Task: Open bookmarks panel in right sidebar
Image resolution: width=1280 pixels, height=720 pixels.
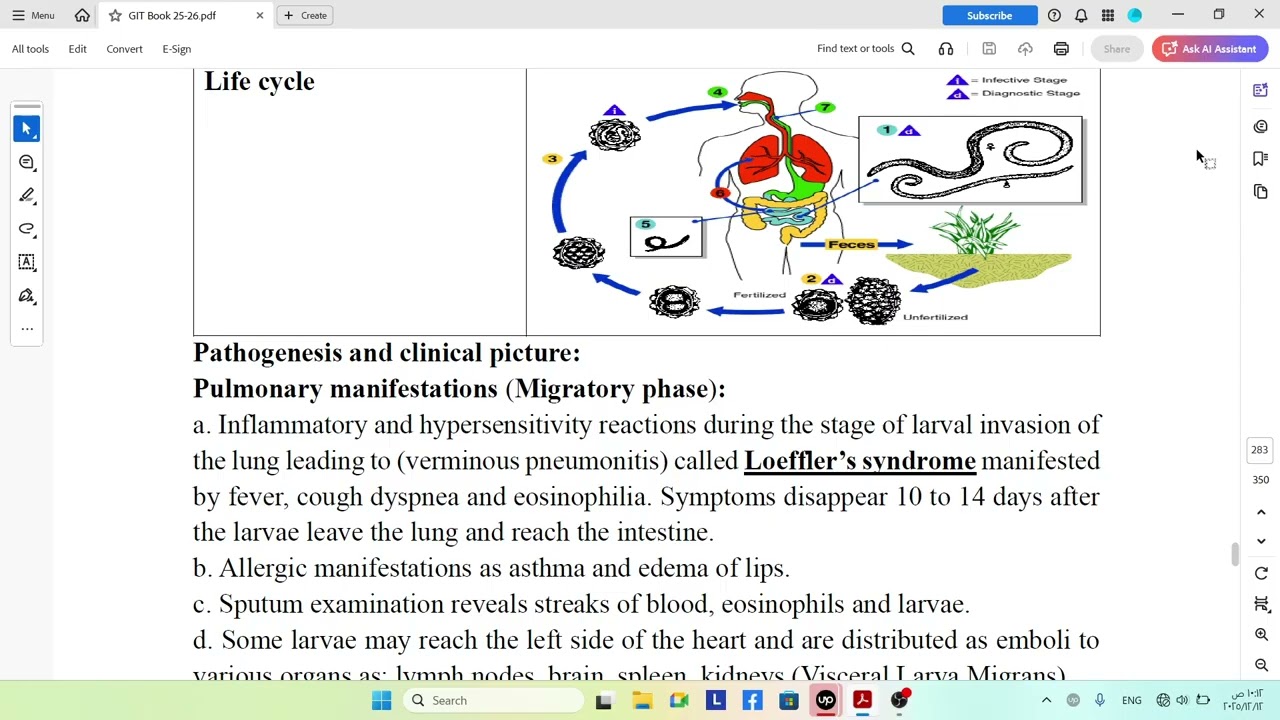Action: (1261, 158)
